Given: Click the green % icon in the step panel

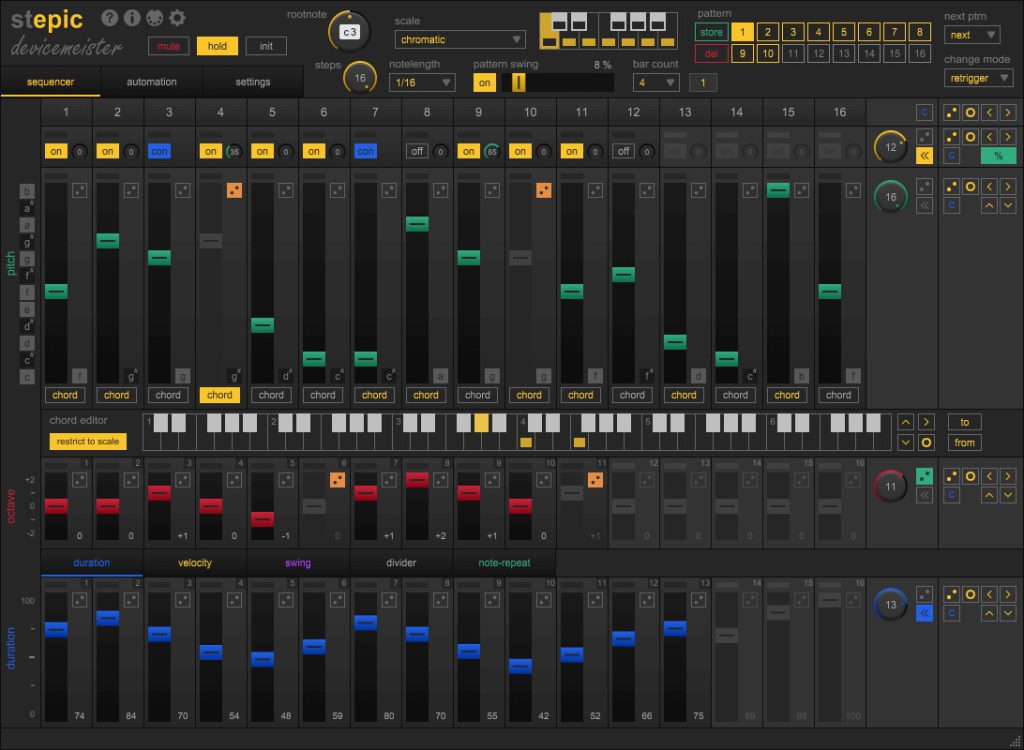Looking at the screenshot, I should [x=999, y=156].
